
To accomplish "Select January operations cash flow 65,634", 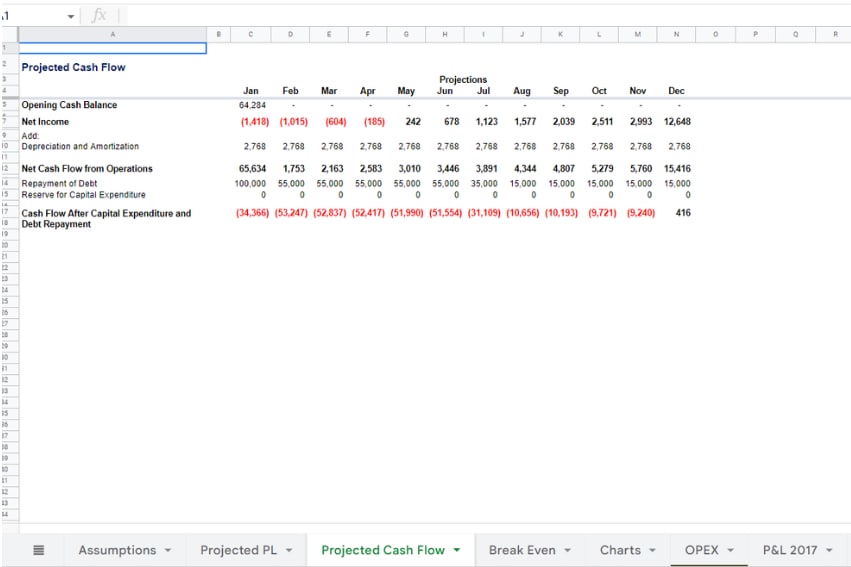I will point(252,169).
